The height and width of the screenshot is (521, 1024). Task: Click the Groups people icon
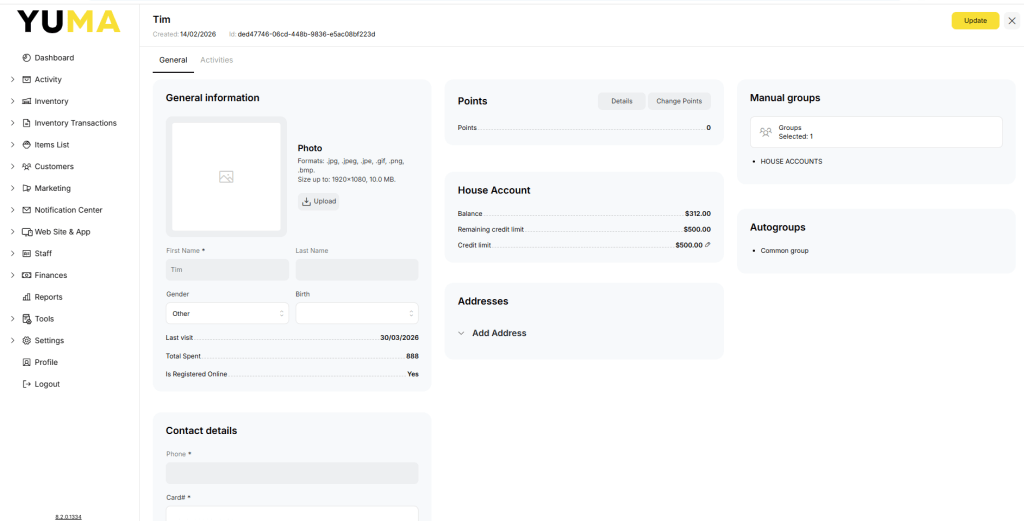click(765, 132)
